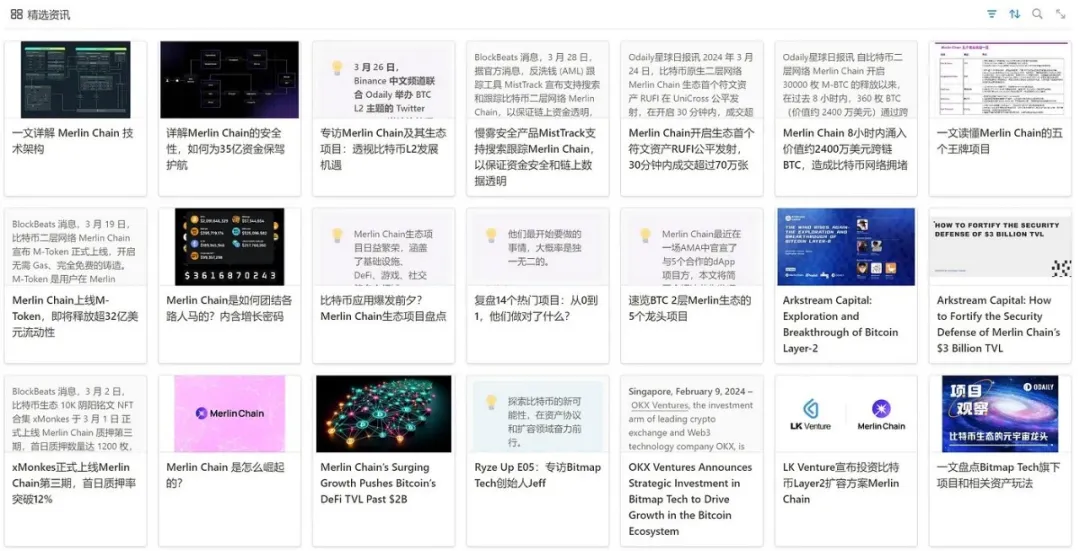Open the glowing network thumbnail for Surging Growth
1080x551 pixels.
tap(384, 413)
